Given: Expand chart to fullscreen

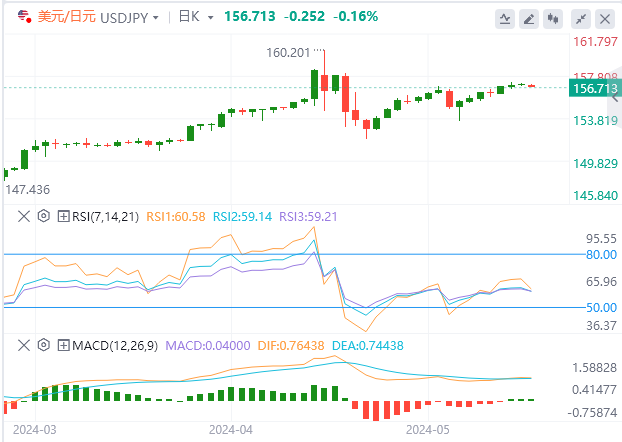Looking at the screenshot, I should point(582,19).
